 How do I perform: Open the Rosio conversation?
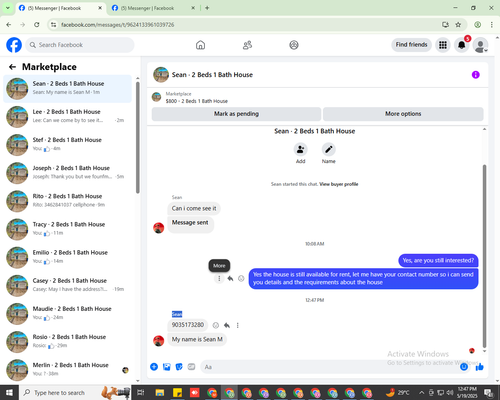tap(67, 342)
